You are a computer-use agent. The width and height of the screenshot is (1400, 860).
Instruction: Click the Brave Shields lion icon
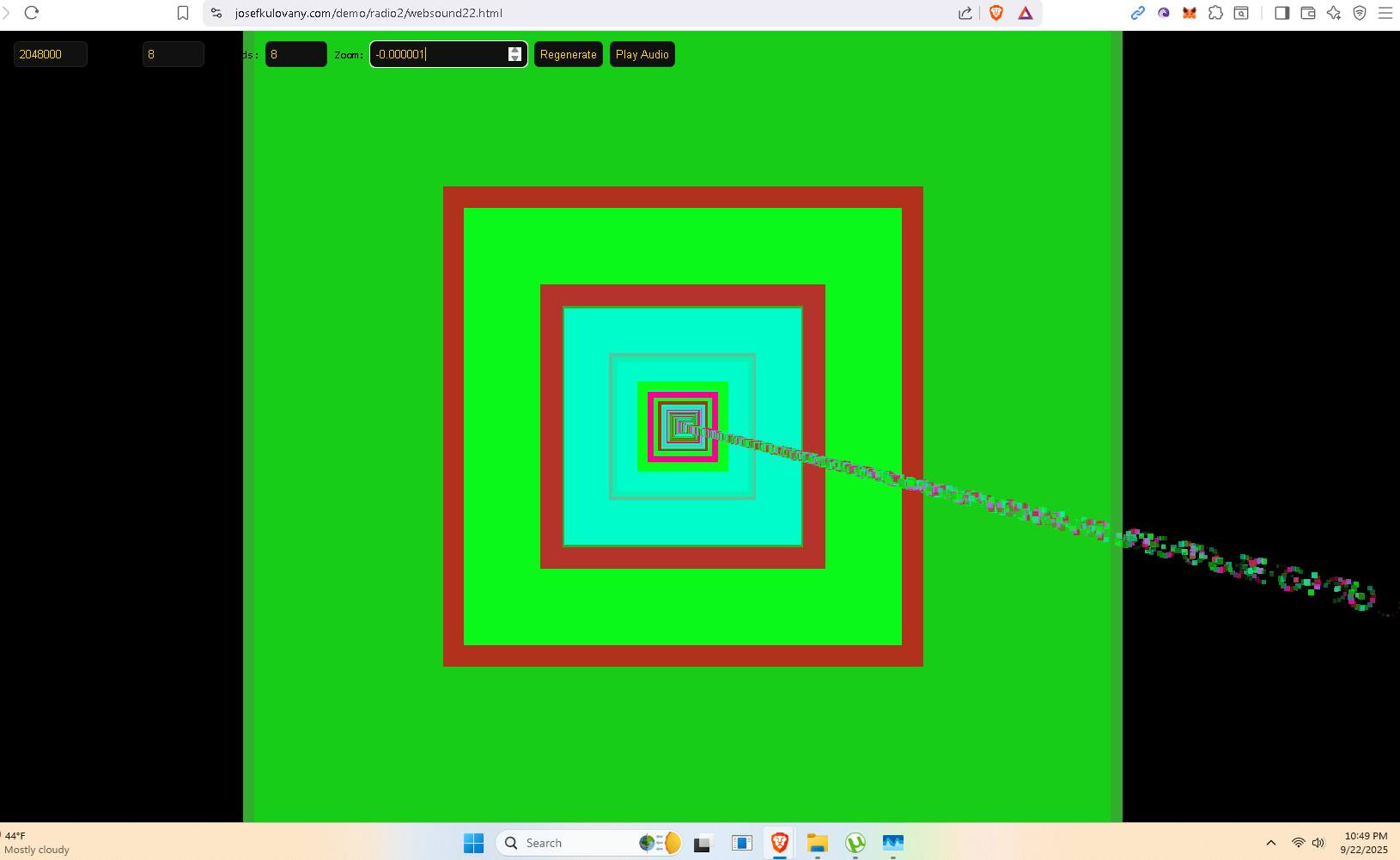pyautogui.click(x=996, y=13)
